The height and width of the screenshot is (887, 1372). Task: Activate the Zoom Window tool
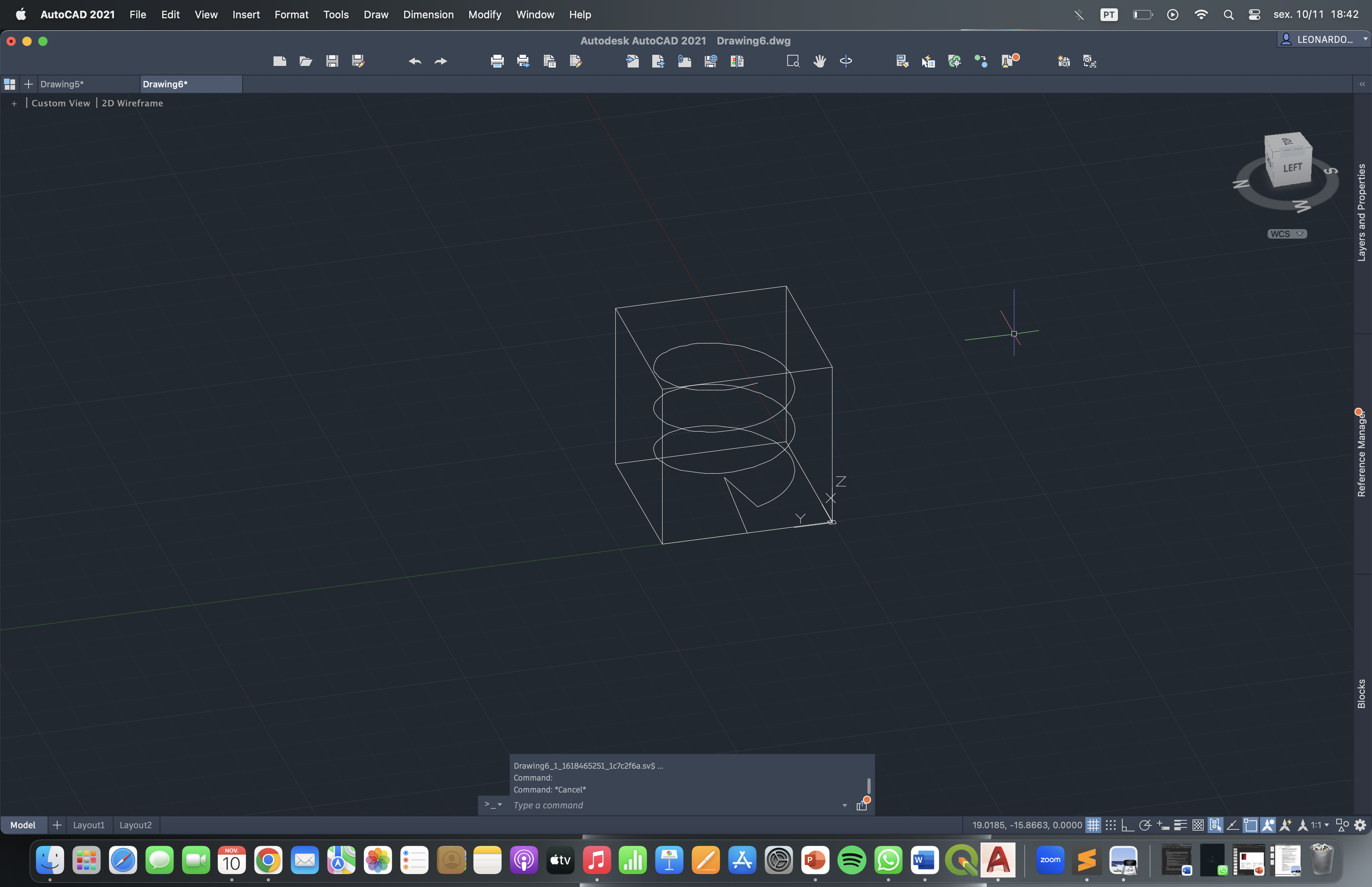click(793, 61)
